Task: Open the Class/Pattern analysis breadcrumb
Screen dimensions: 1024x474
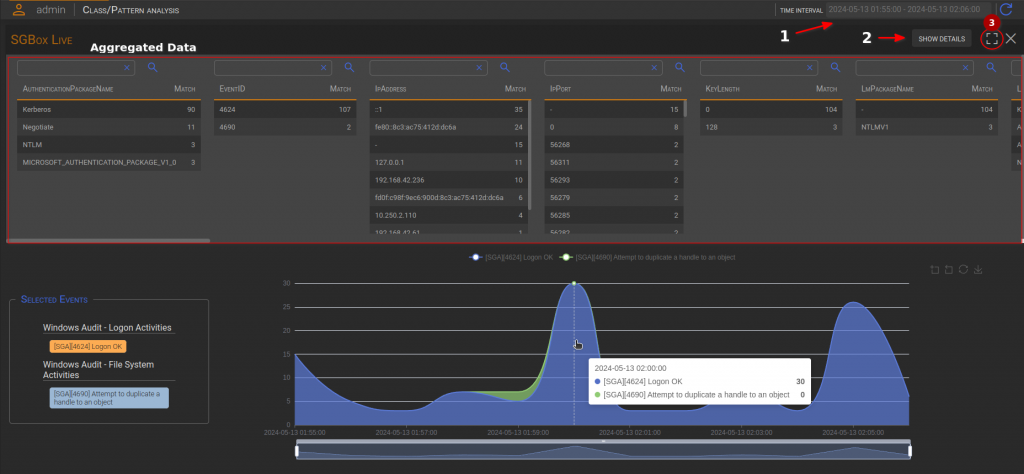Action: click(x=131, y=10)
